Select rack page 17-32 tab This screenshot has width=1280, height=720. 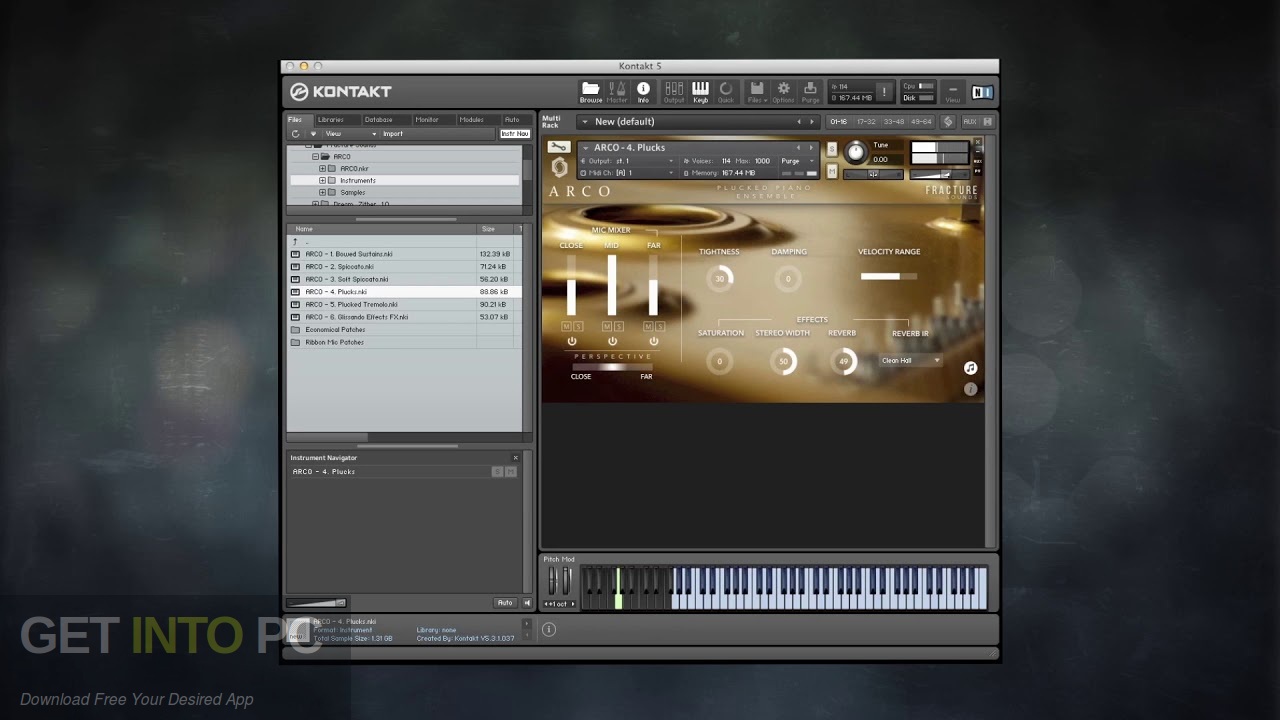tap(866, 122)
